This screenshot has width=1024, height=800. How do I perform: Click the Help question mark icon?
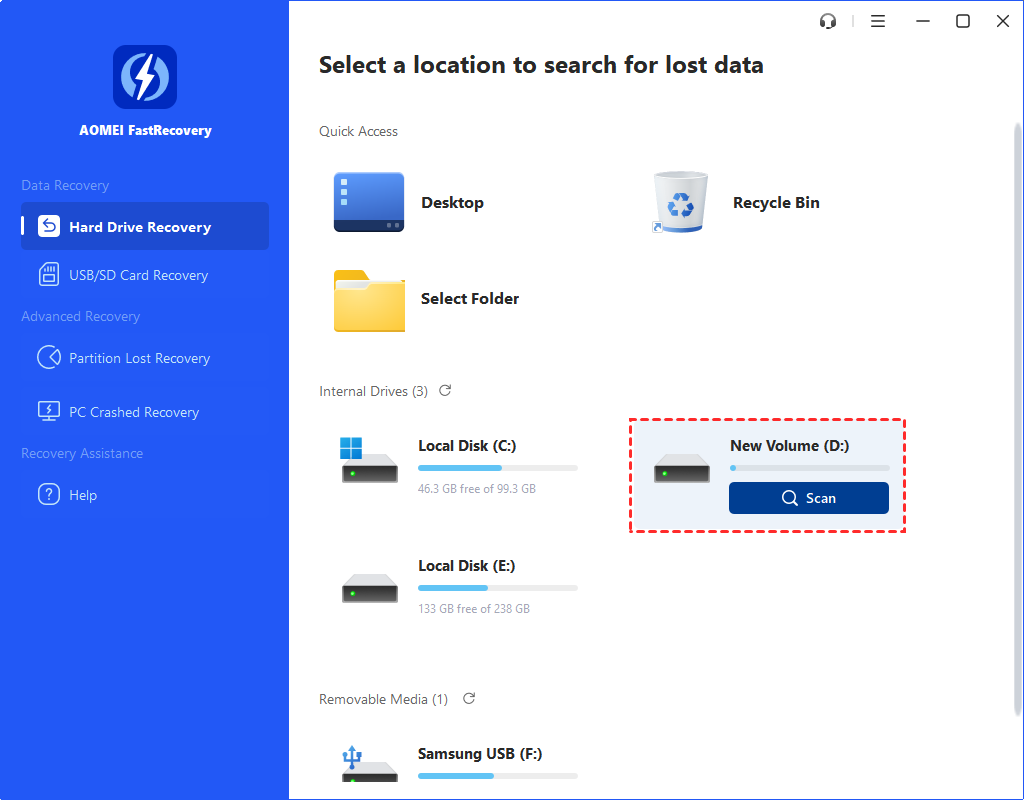49,494
